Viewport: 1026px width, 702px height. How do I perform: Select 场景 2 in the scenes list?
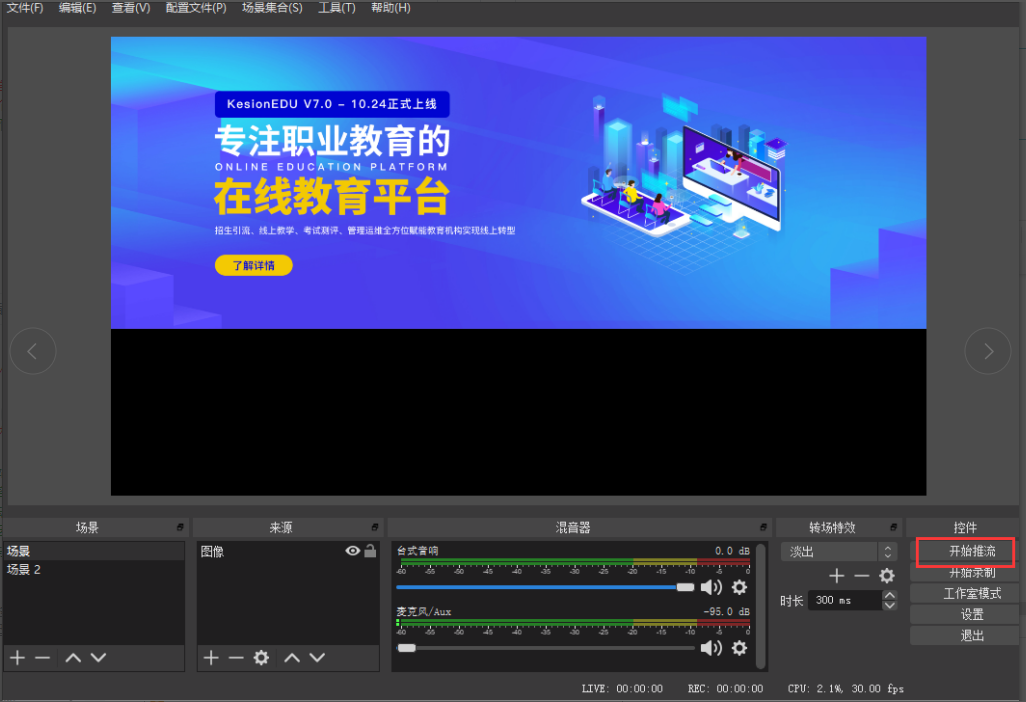24,570
